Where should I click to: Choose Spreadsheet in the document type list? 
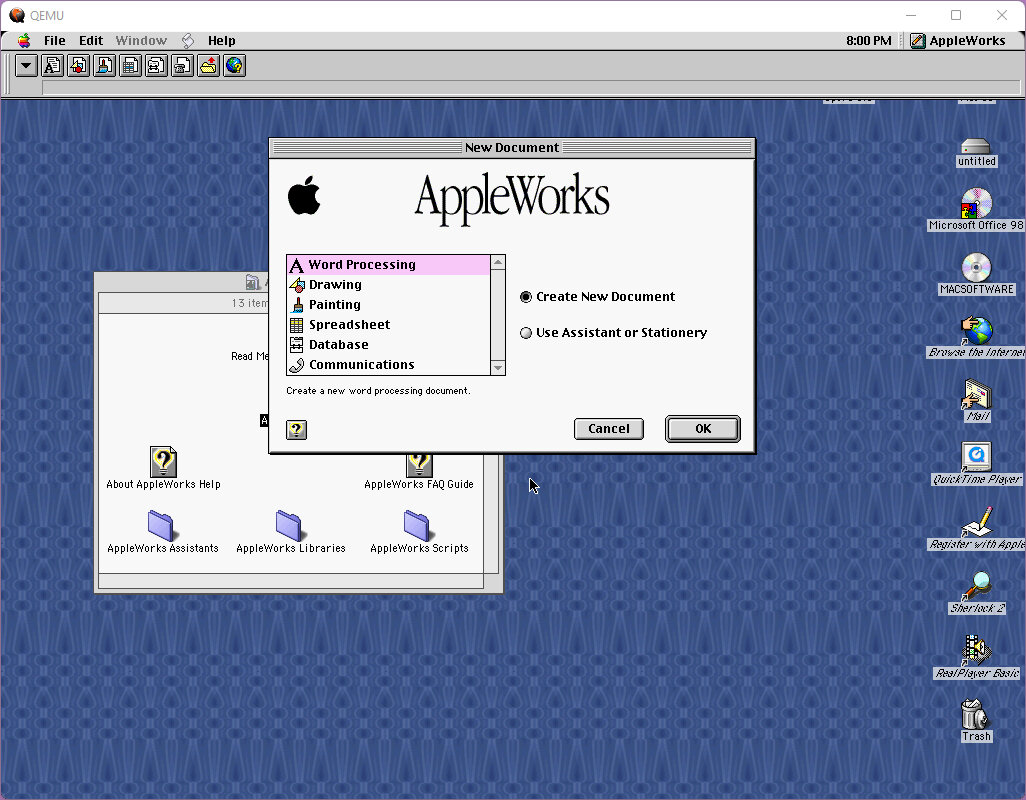tap(349, 325)
